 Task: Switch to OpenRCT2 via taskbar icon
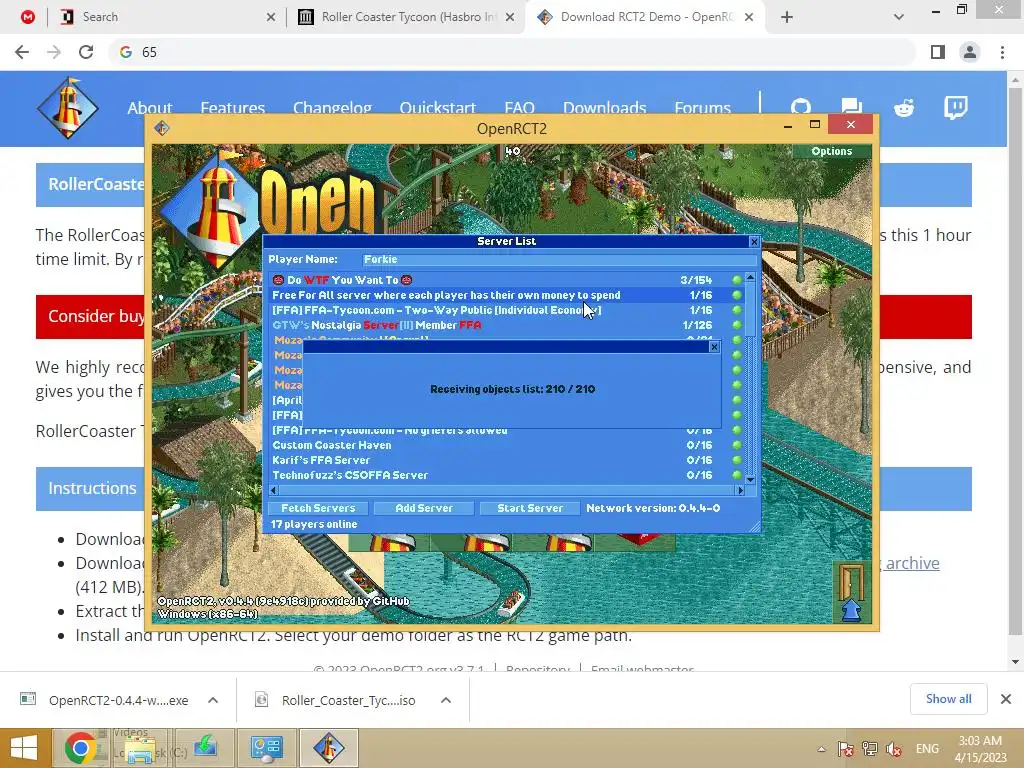[328, 748]
